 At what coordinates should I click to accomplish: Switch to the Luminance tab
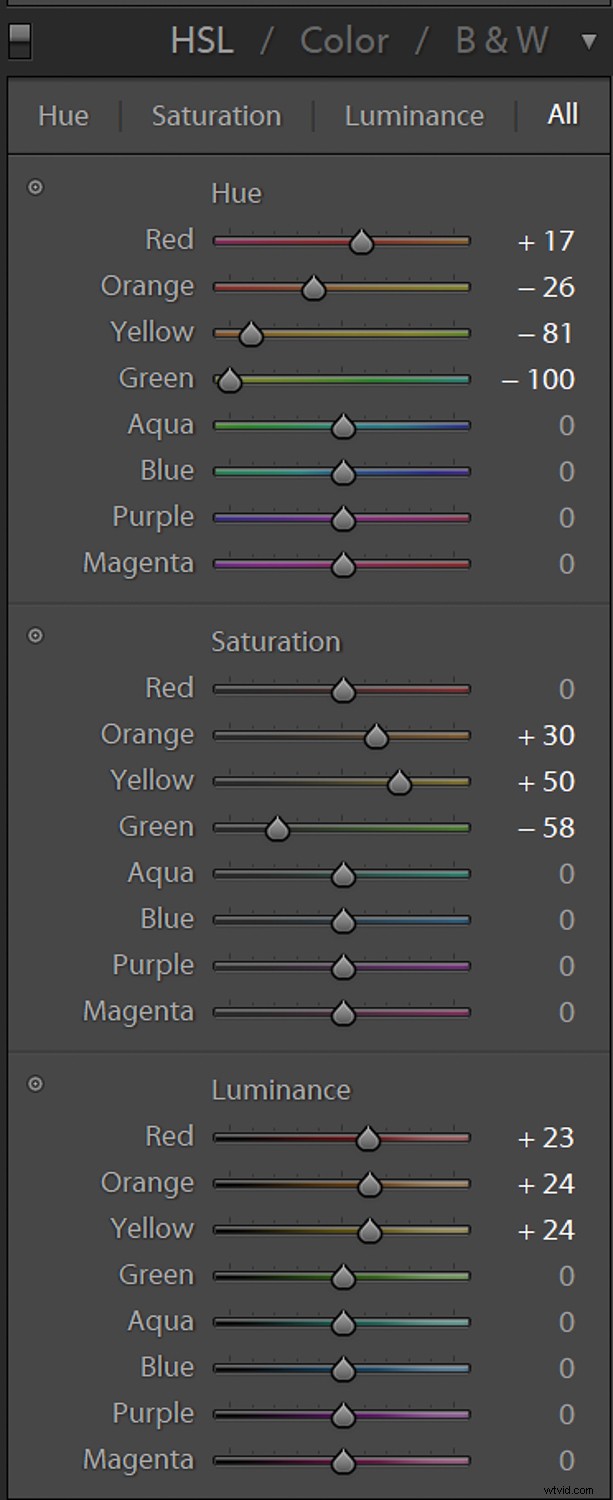(x=414, y=116)
